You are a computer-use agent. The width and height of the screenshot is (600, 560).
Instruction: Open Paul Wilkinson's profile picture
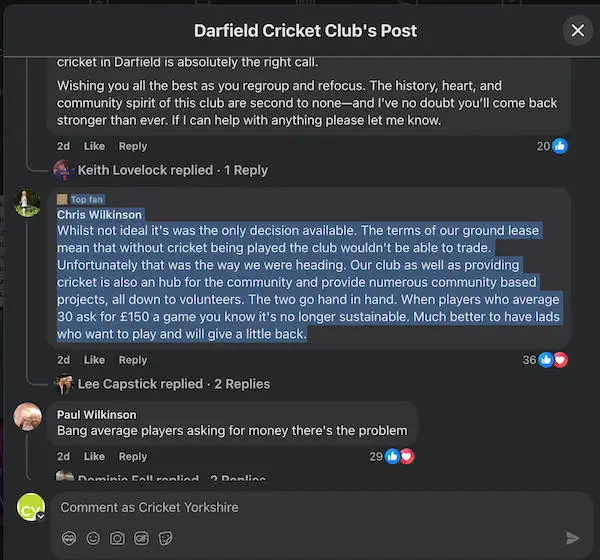tap(28, 416)
